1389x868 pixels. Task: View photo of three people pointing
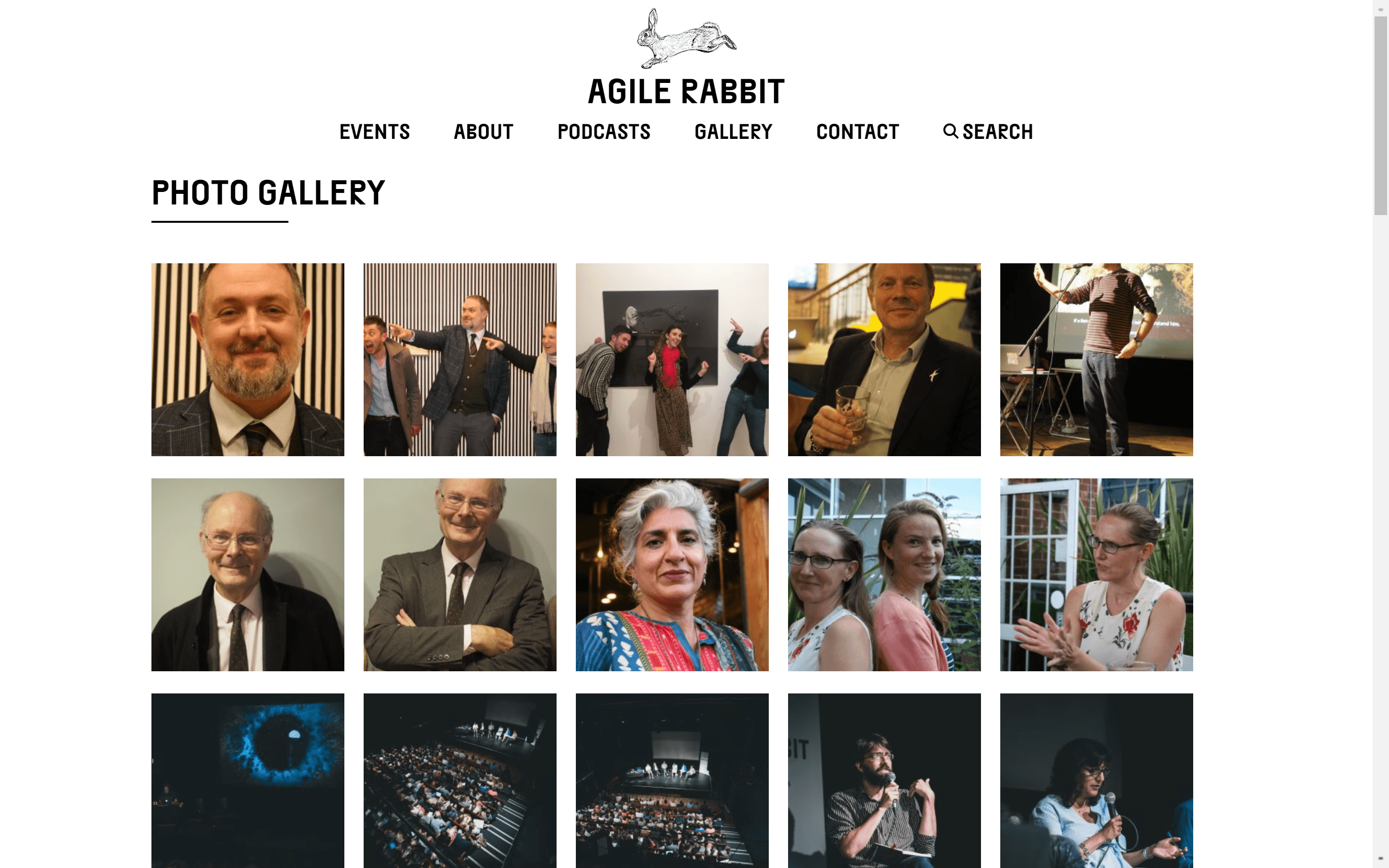click(x=460, y=360)
